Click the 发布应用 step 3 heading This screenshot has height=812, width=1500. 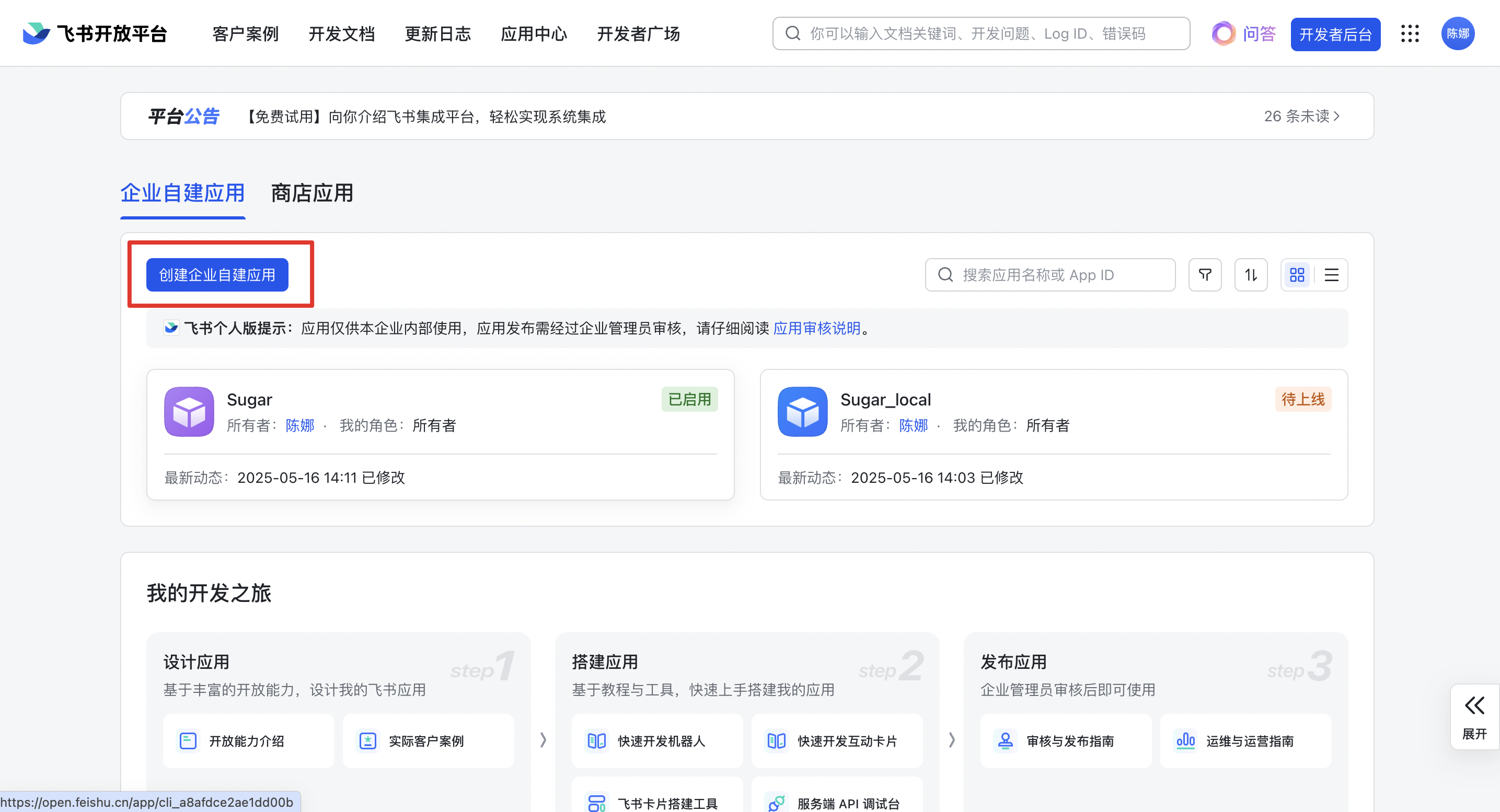pos(1014,662)
